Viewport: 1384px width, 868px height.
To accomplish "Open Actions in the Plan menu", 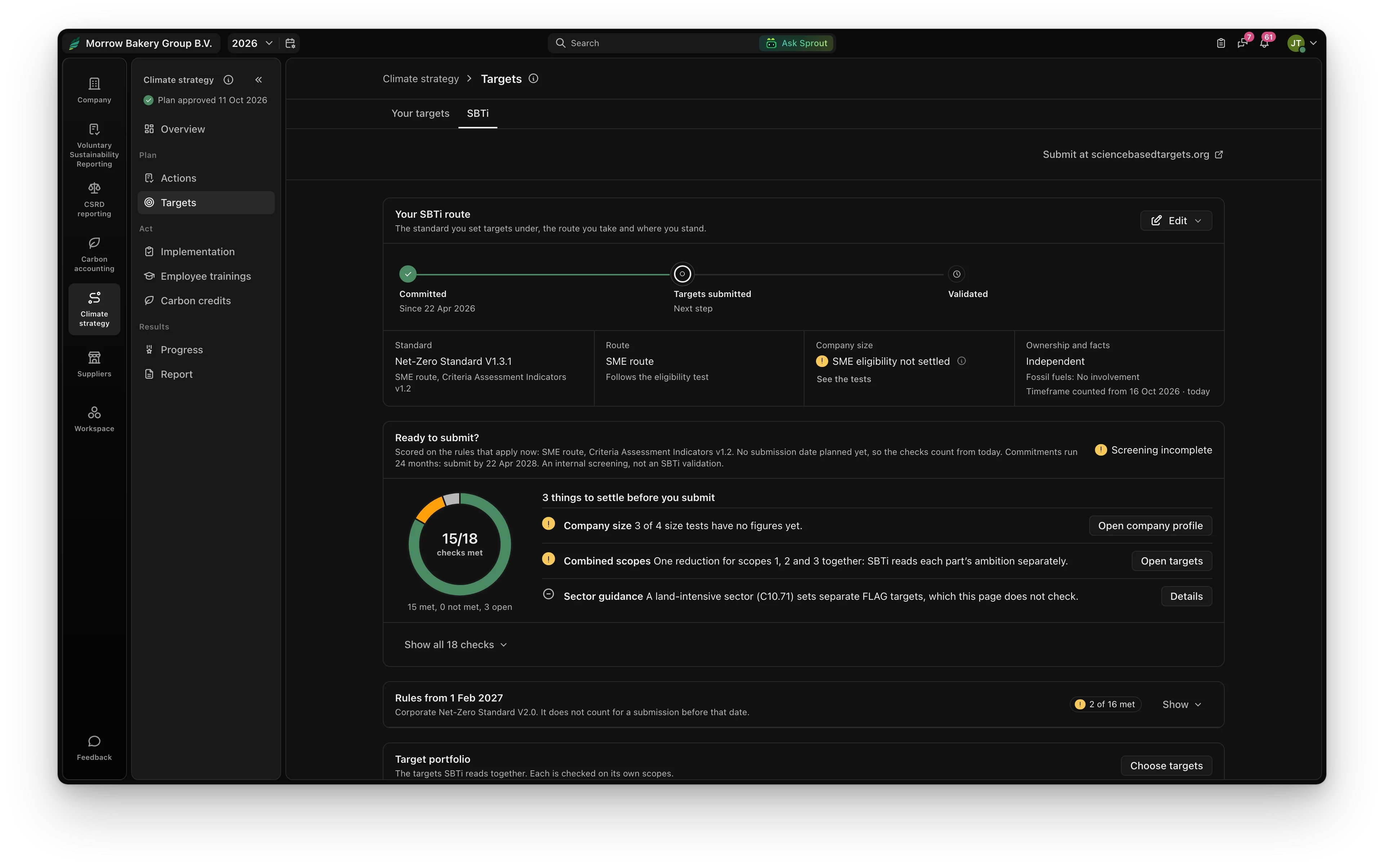I will click(206, 178).
